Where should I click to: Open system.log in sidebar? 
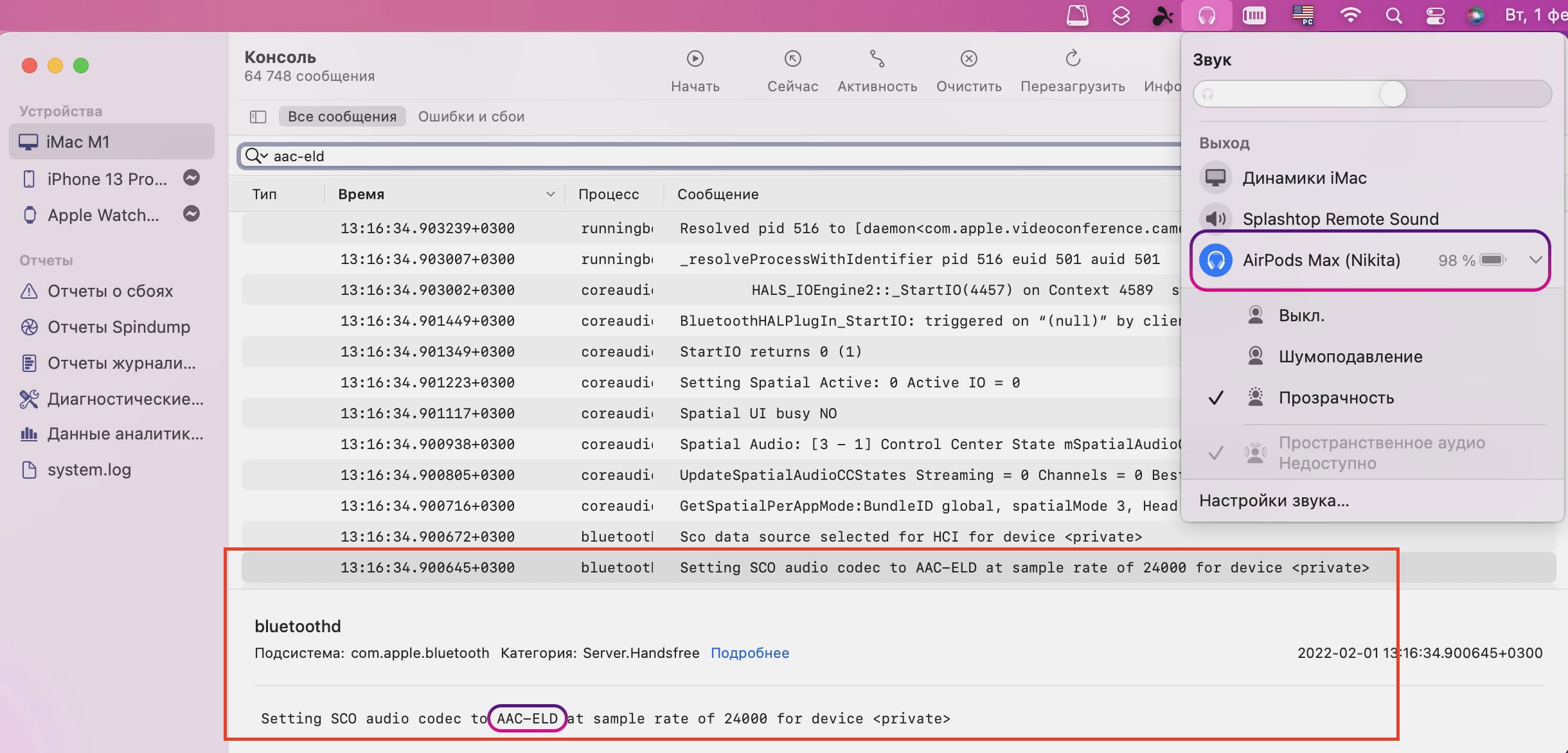(76, 470)
